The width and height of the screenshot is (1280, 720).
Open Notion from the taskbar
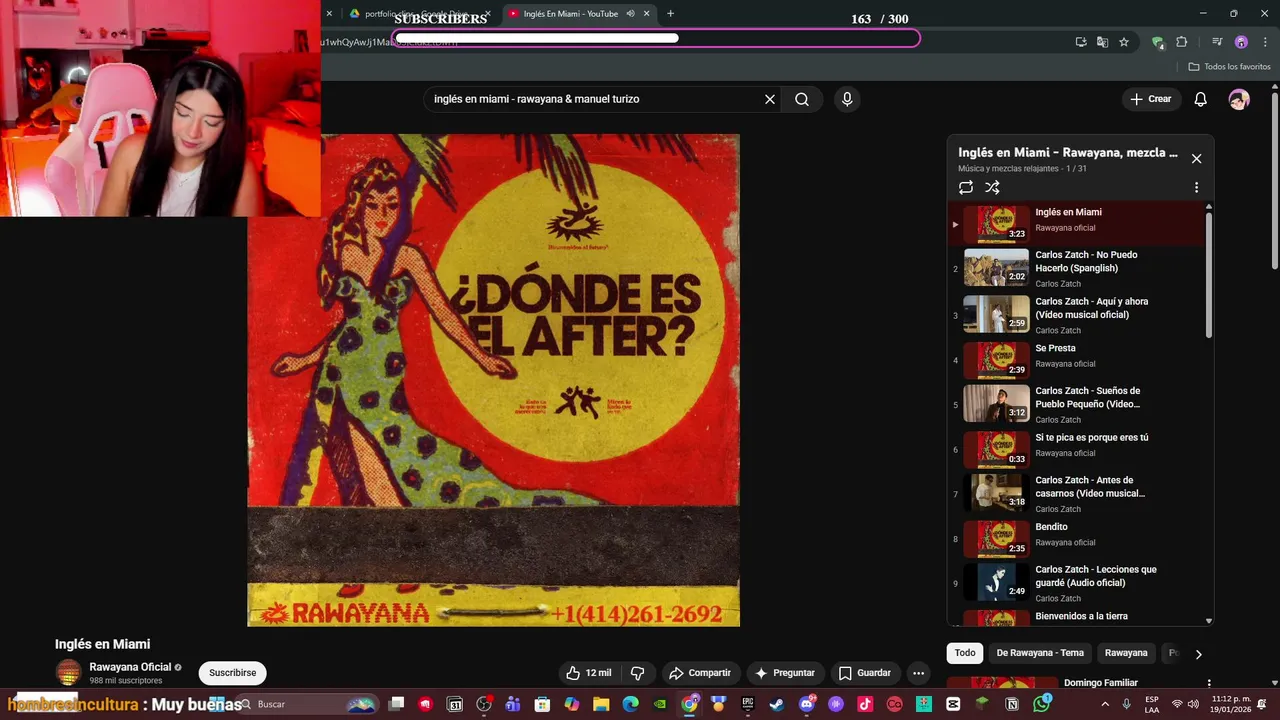tap(1012, 704)
